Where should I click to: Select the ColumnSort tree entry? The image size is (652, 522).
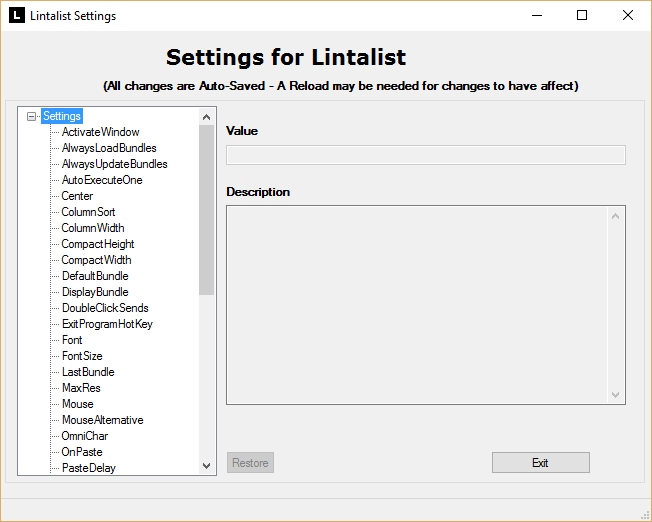[88, 212]
